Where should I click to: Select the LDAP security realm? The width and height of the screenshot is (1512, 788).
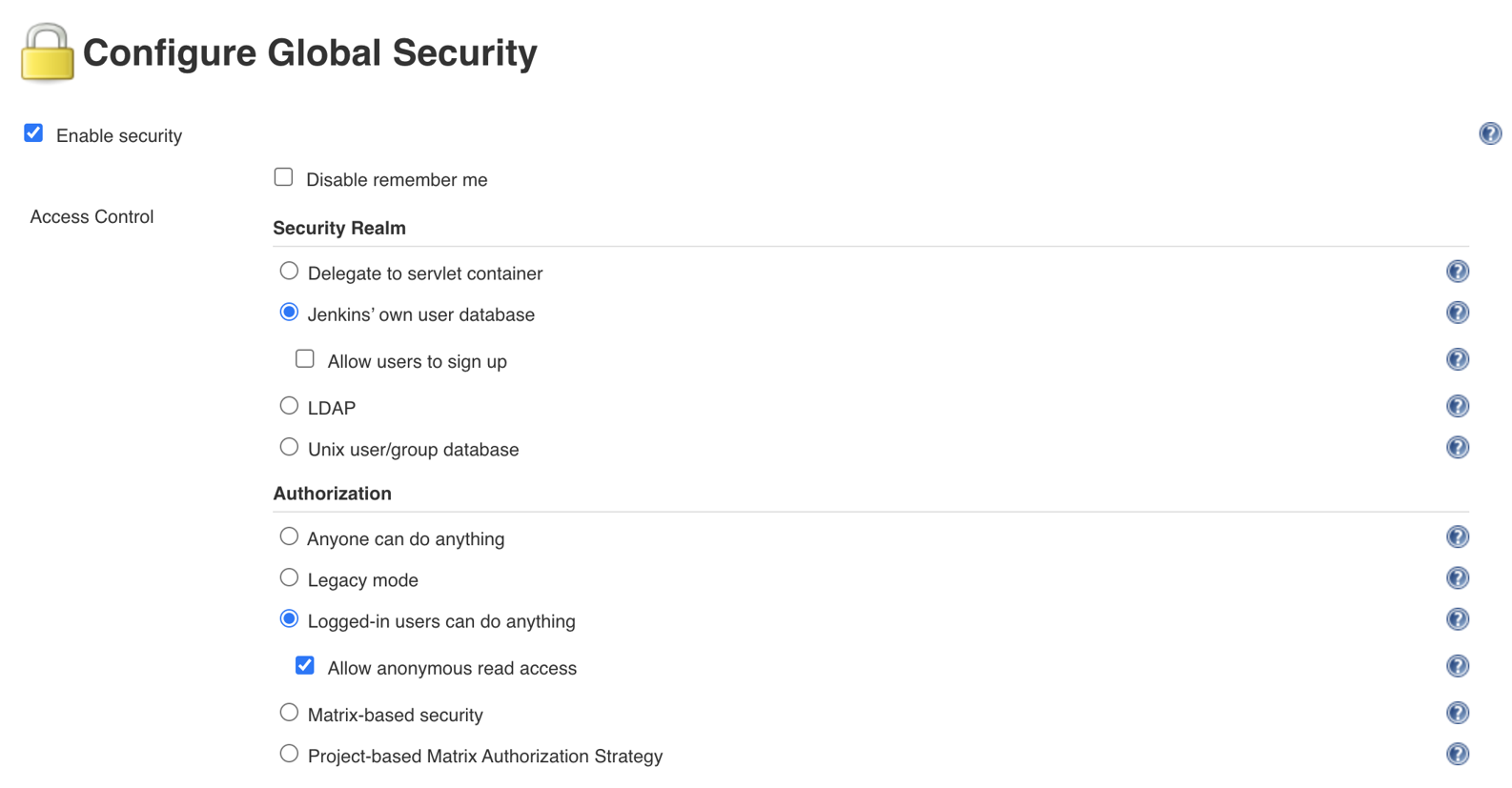289,406
